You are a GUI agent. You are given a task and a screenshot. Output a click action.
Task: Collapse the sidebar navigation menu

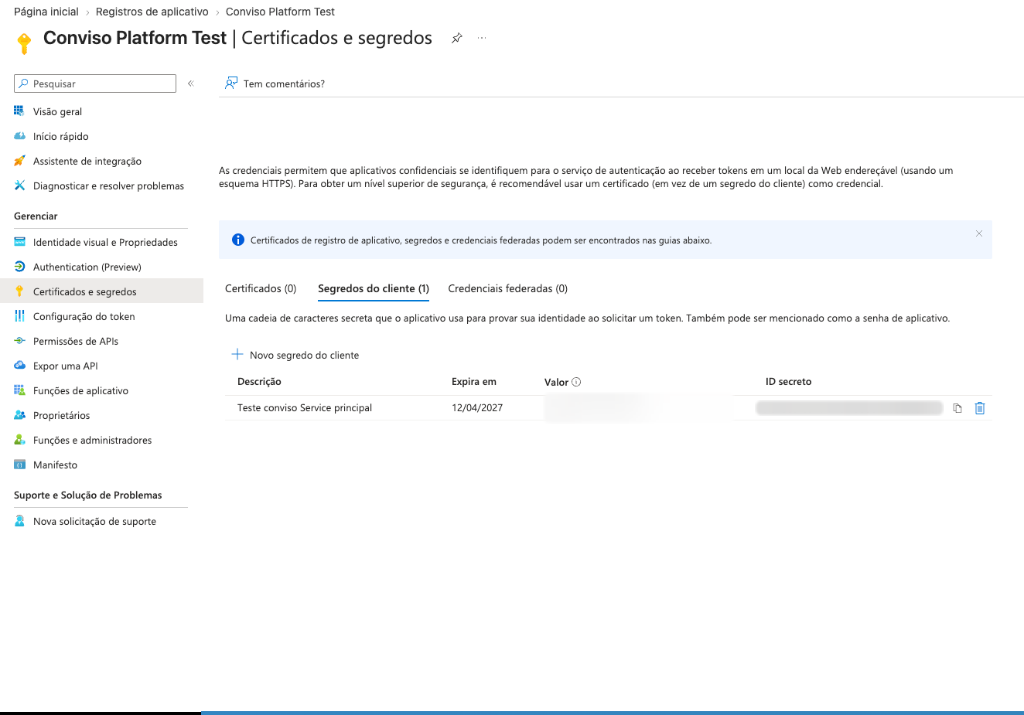191,84
